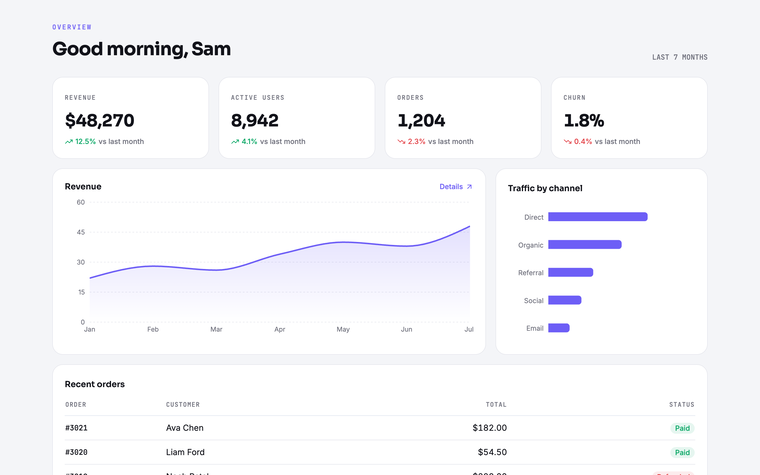The image size is (760, 475).
Task: Click the Feb label on revenue chart
Action: tap(153, 329)
